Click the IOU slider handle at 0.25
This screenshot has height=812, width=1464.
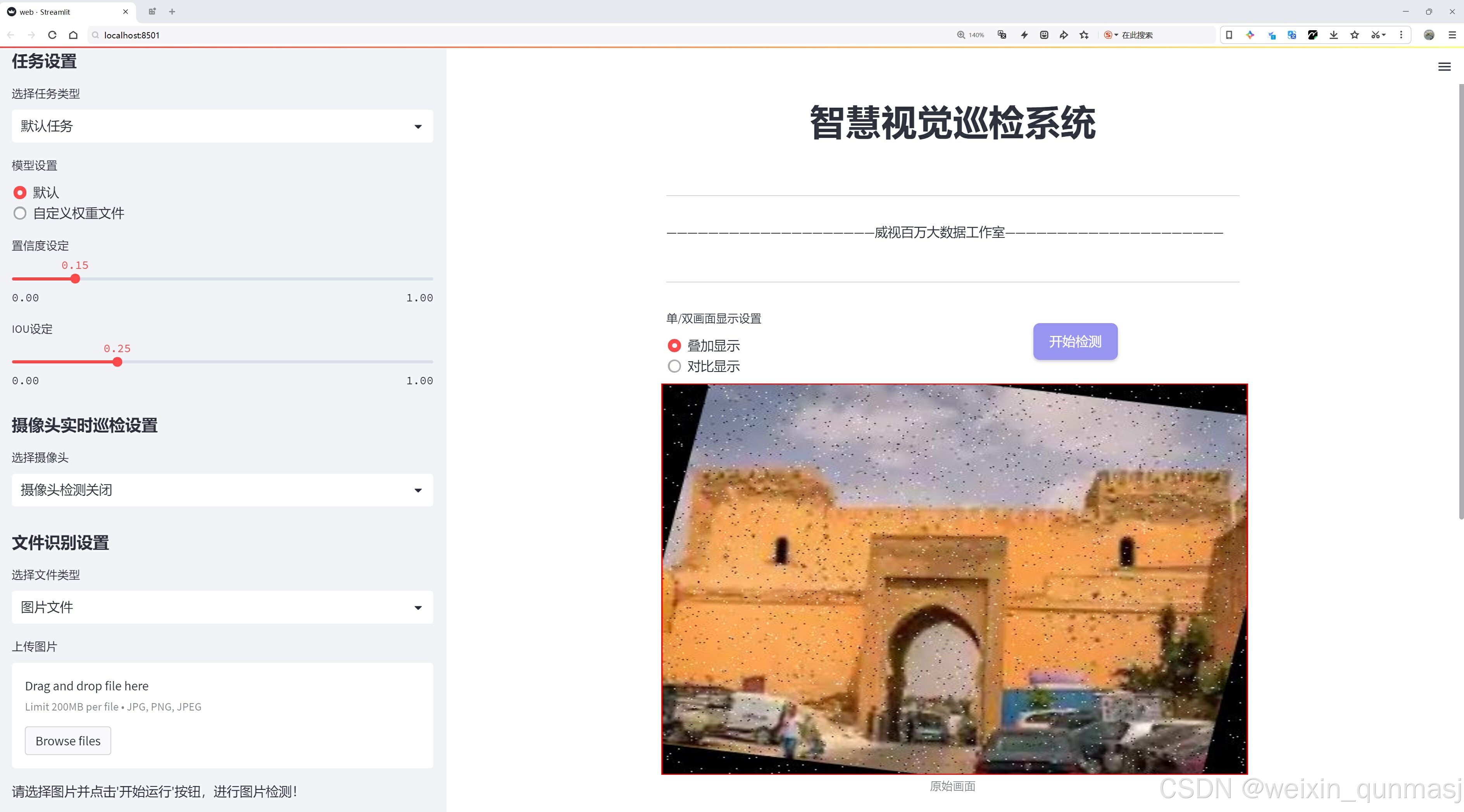pyautogui.click(x=117, y=362)
